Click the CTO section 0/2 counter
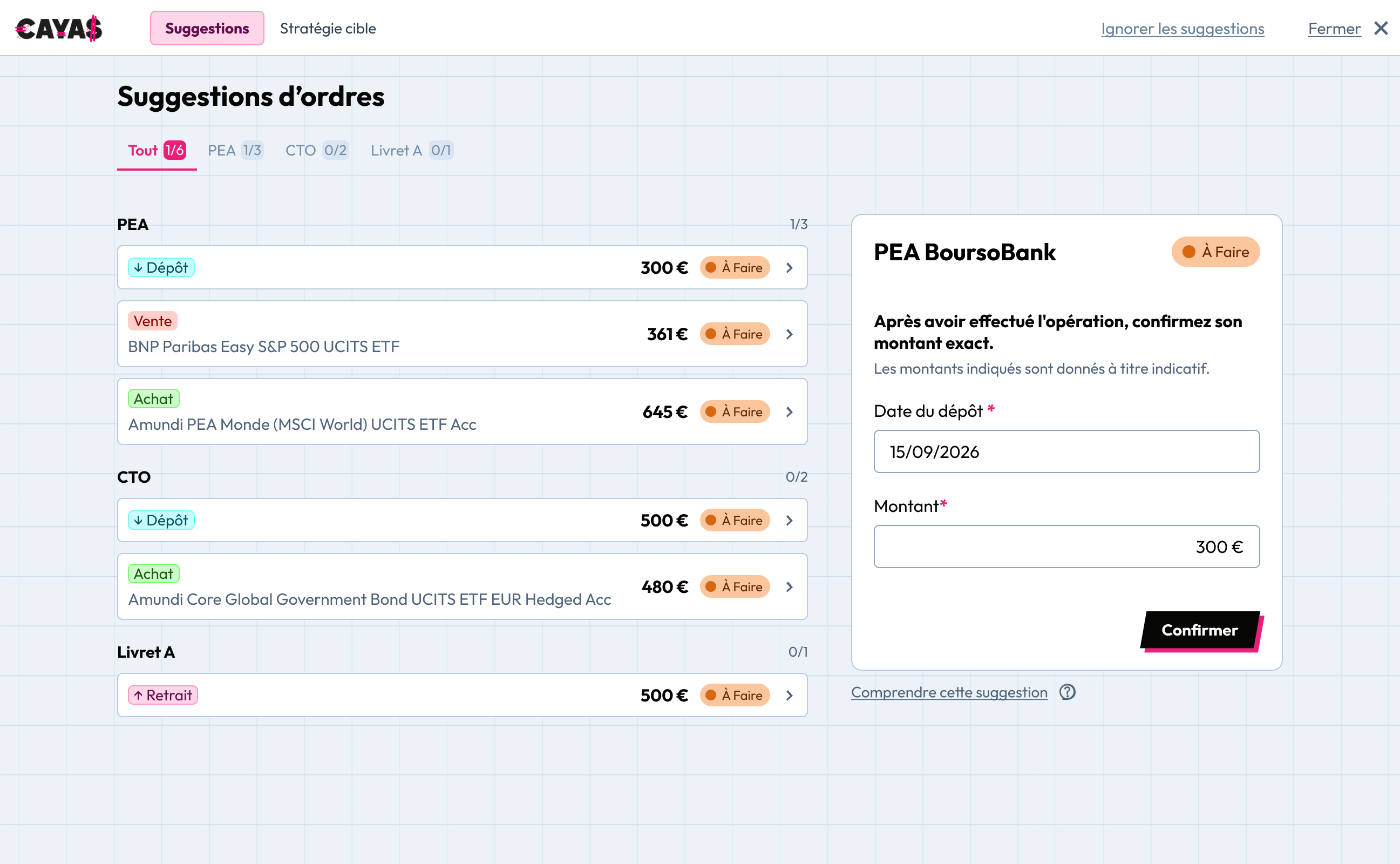Viewport: 1400px width, 864px height. coord(797,477)
